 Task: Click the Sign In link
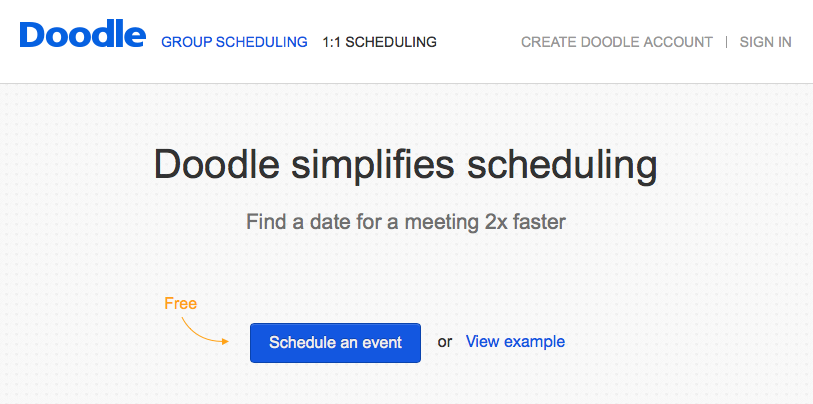(765, 42)
